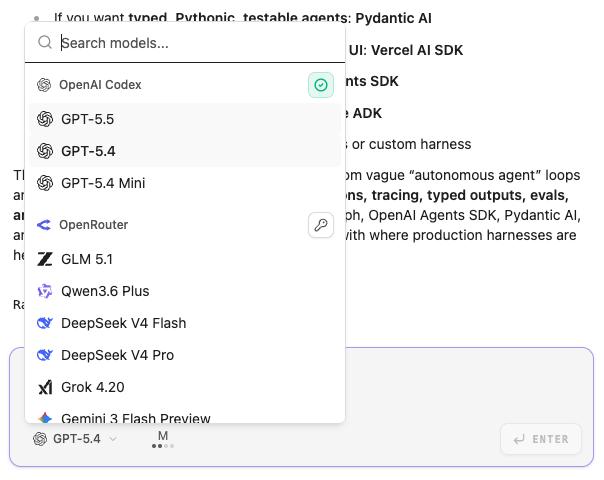Click the magnifier search icon
Viewport: 604px width, 480px height.
click(x=45, y=42)
